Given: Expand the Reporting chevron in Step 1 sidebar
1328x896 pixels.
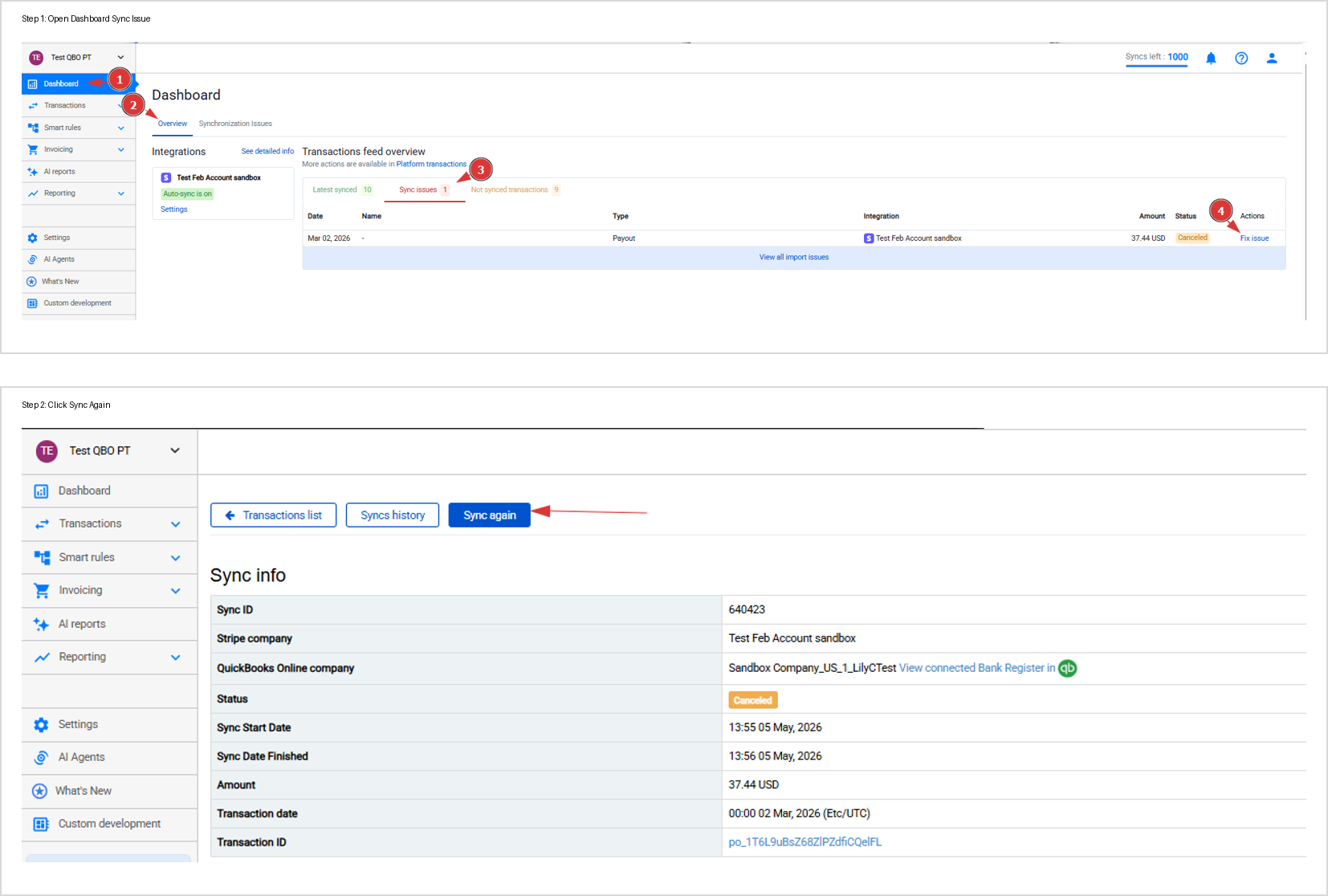Looking at the screenshot, I should click(121, 193).
